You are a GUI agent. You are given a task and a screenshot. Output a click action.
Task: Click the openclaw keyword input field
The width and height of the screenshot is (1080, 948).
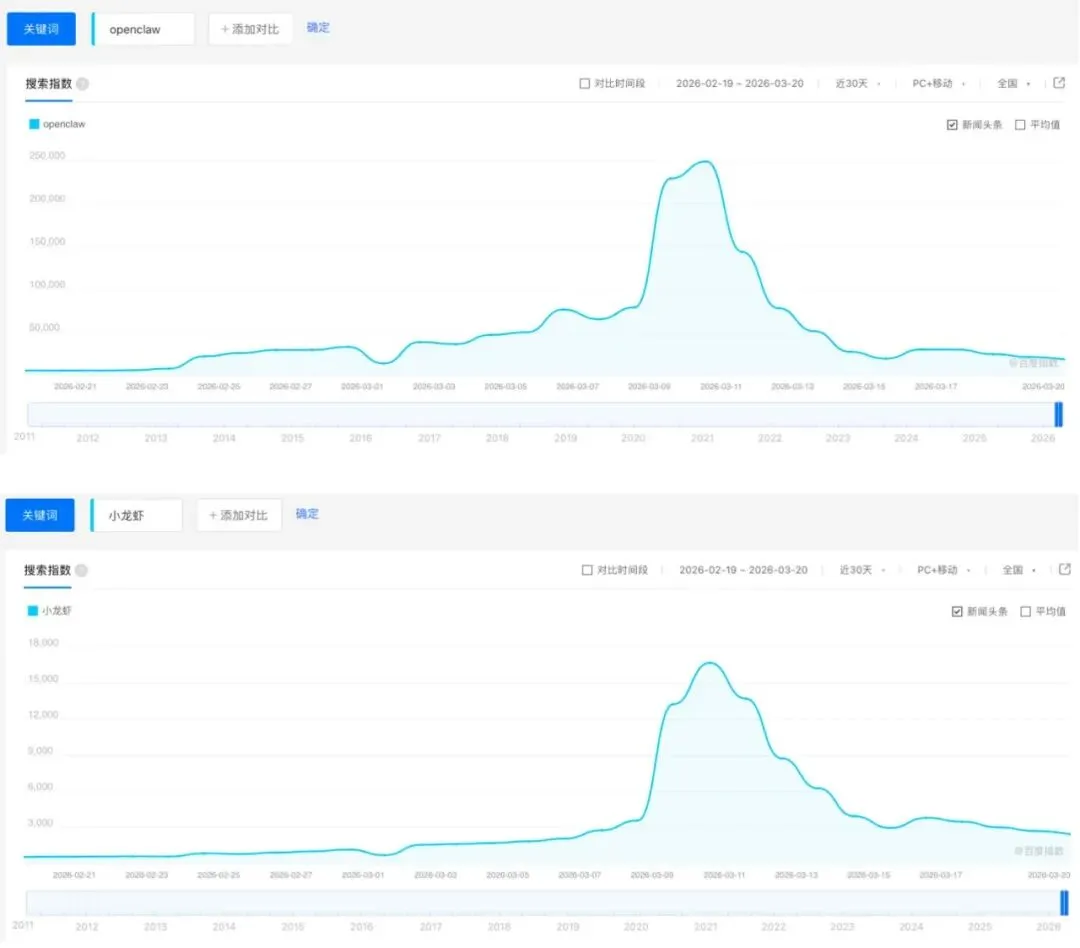(x=143, y=29)
